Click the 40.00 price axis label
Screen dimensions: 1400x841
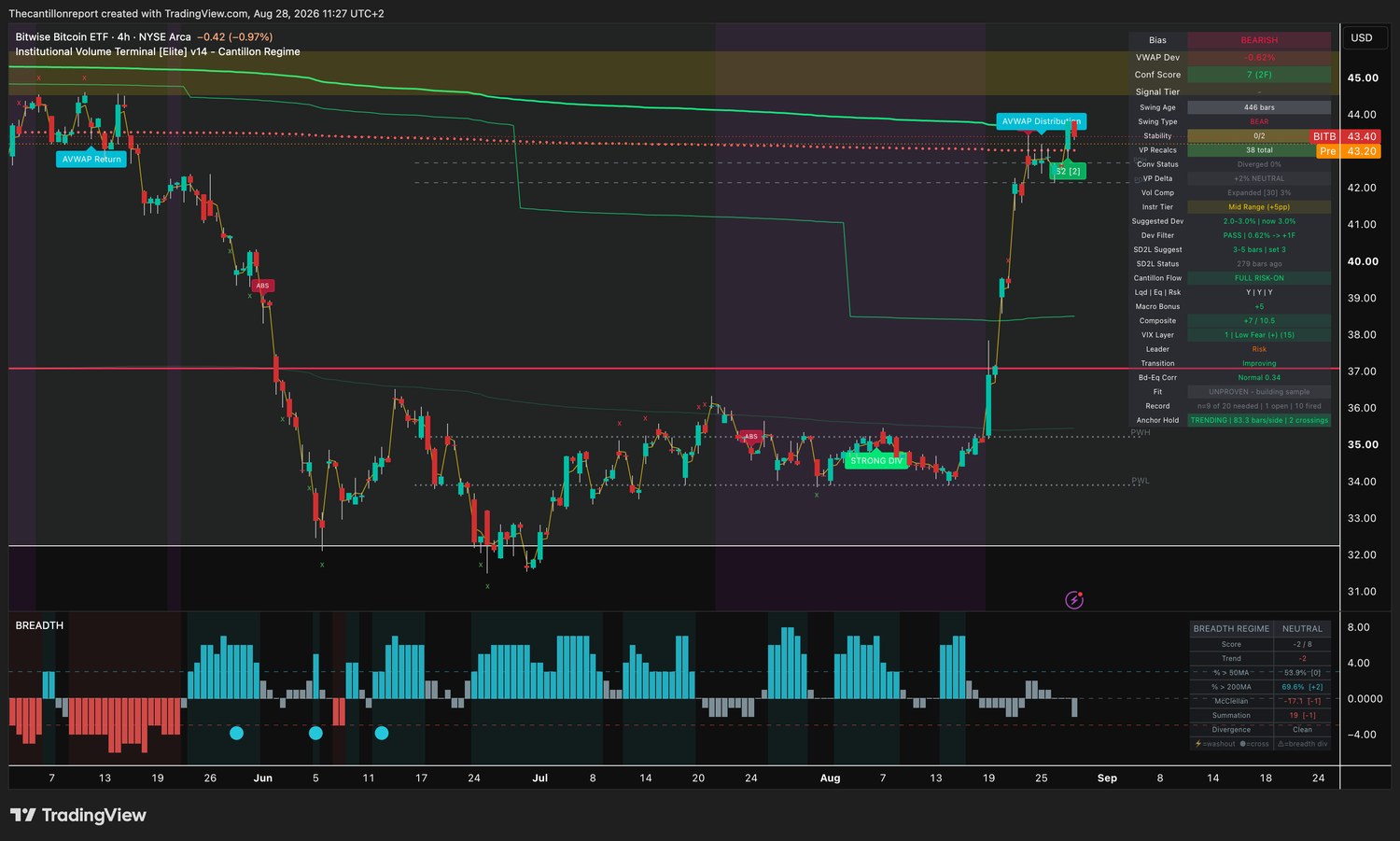tap(1363, 261)
